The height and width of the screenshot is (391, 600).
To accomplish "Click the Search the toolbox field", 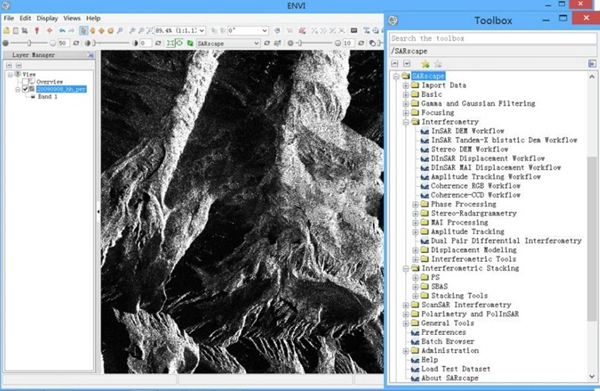I will point(493,38).
